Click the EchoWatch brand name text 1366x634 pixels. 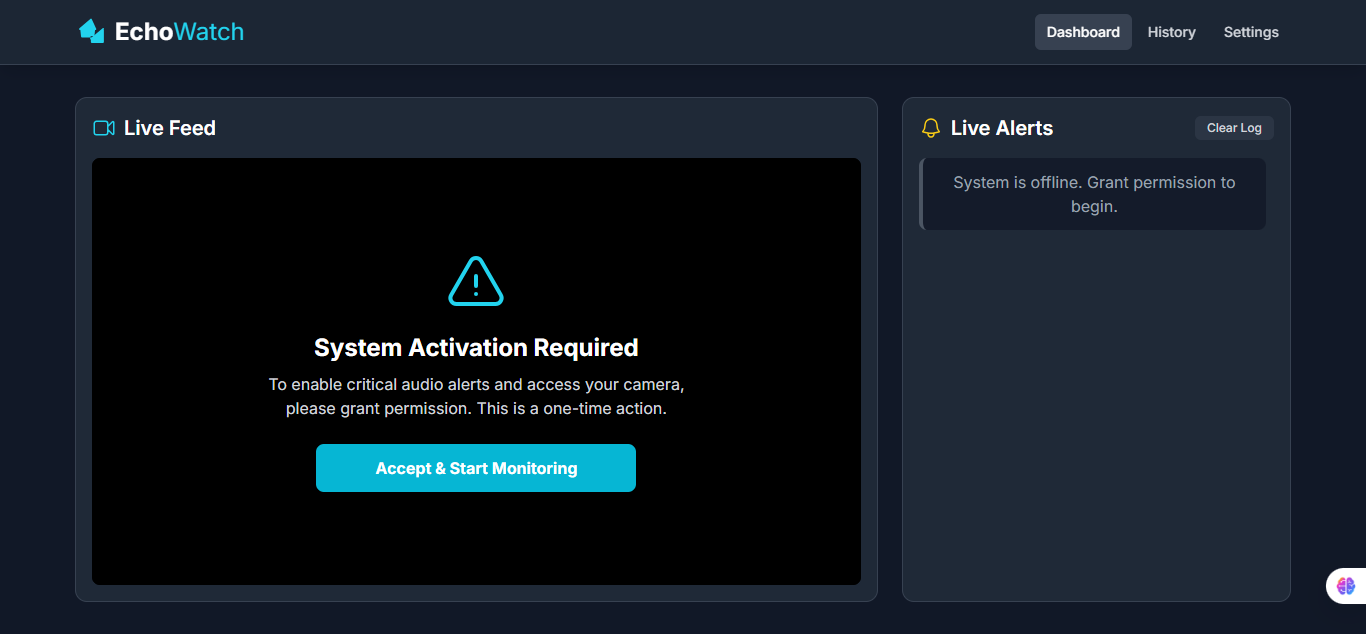point(181,31)
